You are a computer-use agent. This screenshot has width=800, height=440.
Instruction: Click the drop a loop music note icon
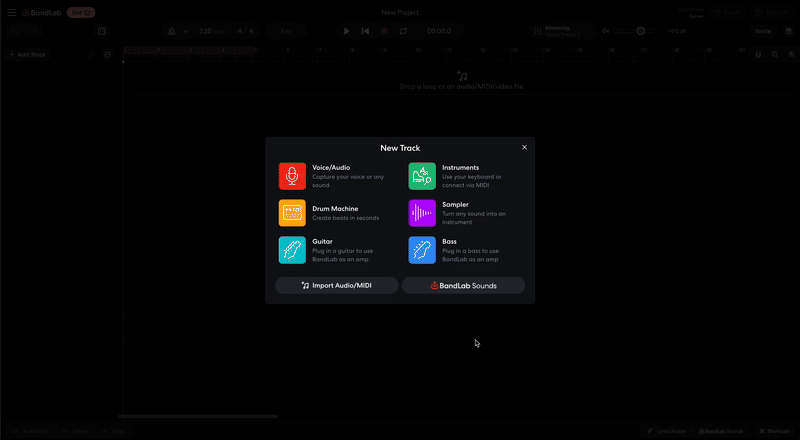(x=462, y=76)
